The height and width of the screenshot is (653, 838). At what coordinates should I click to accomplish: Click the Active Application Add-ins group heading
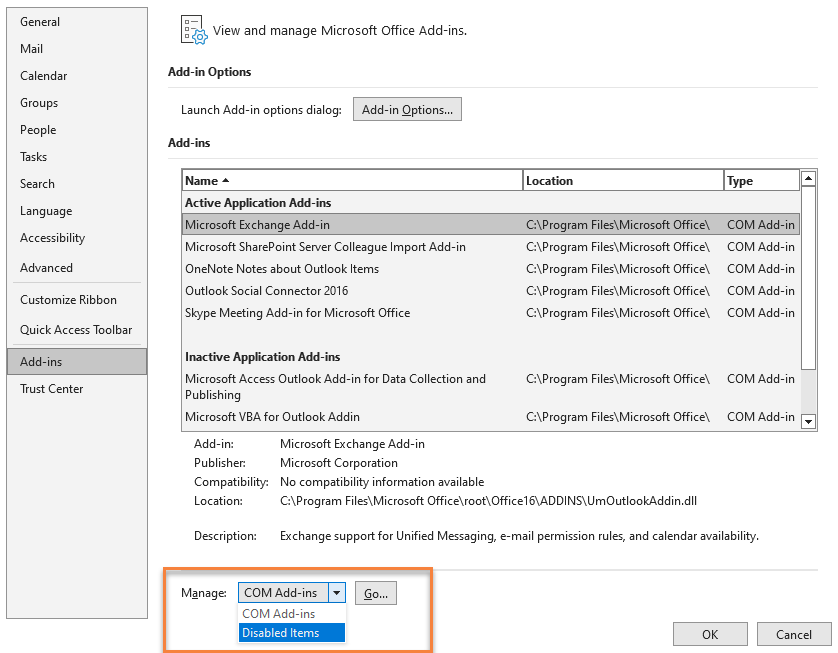click(258, 203)
